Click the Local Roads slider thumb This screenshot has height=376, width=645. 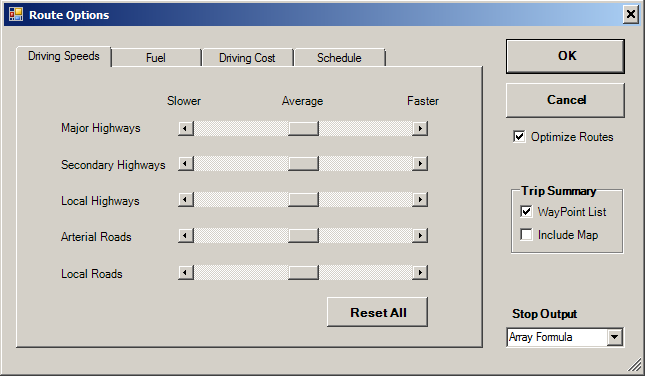303,272
